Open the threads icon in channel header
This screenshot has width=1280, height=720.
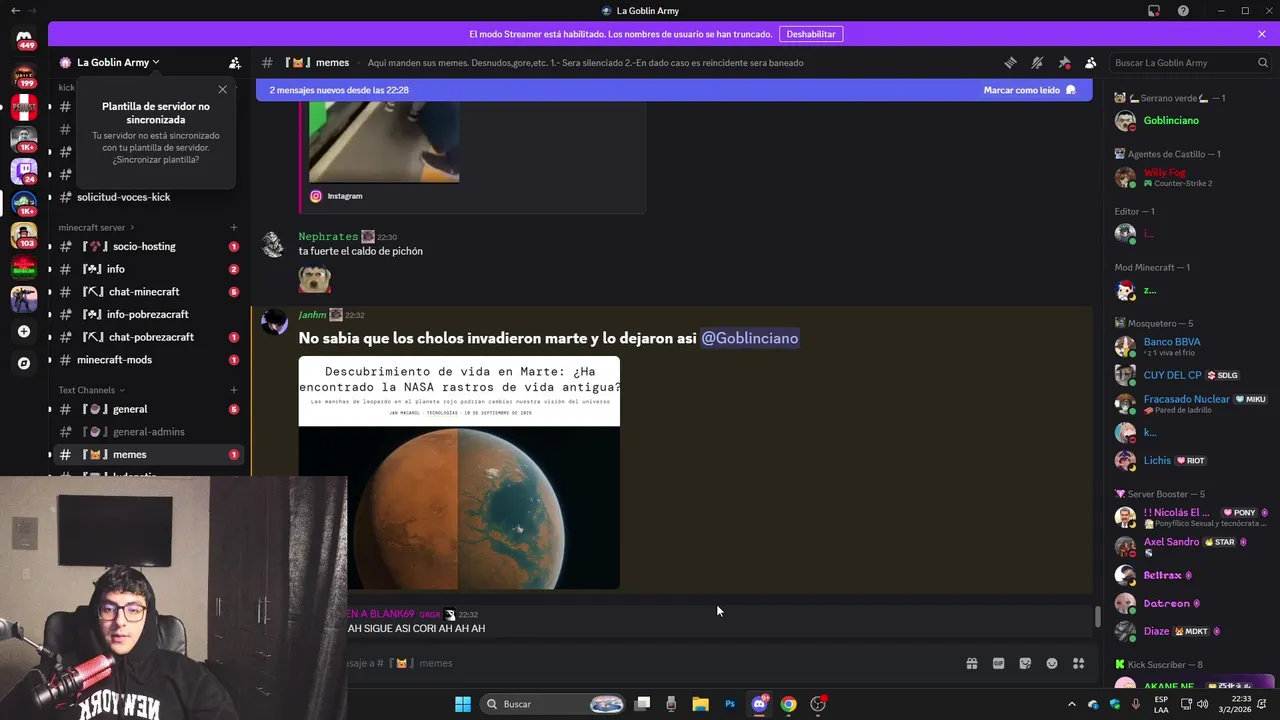click(x=1010, y=62)
